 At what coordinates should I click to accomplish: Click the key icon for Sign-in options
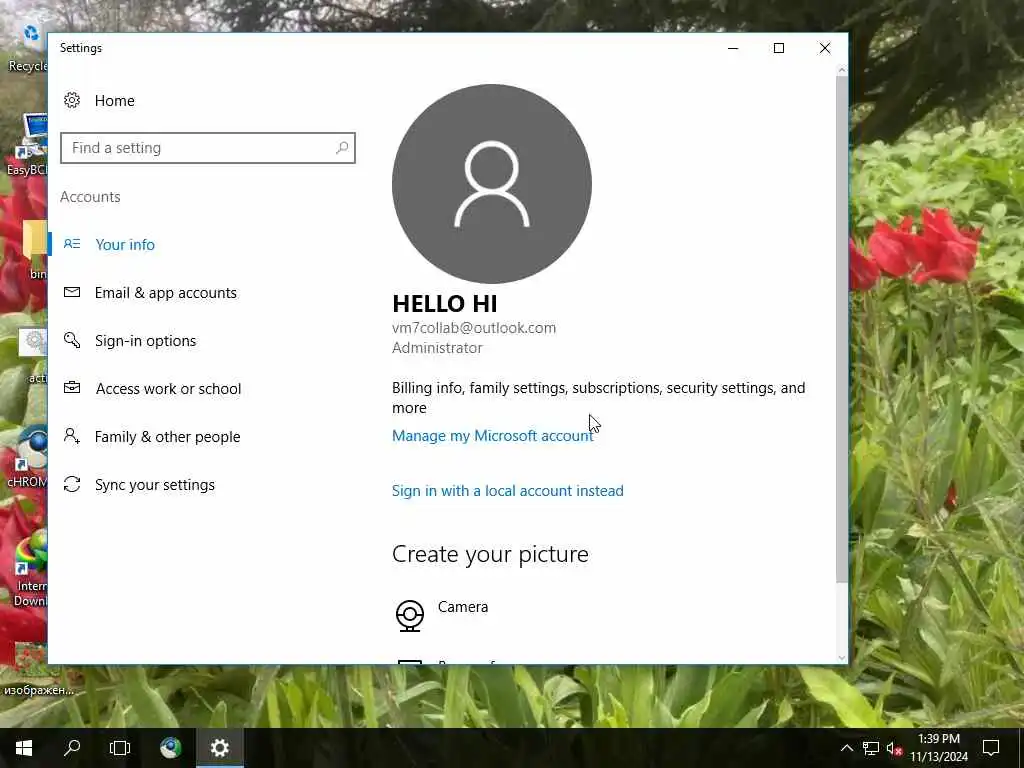click(72, 340)
